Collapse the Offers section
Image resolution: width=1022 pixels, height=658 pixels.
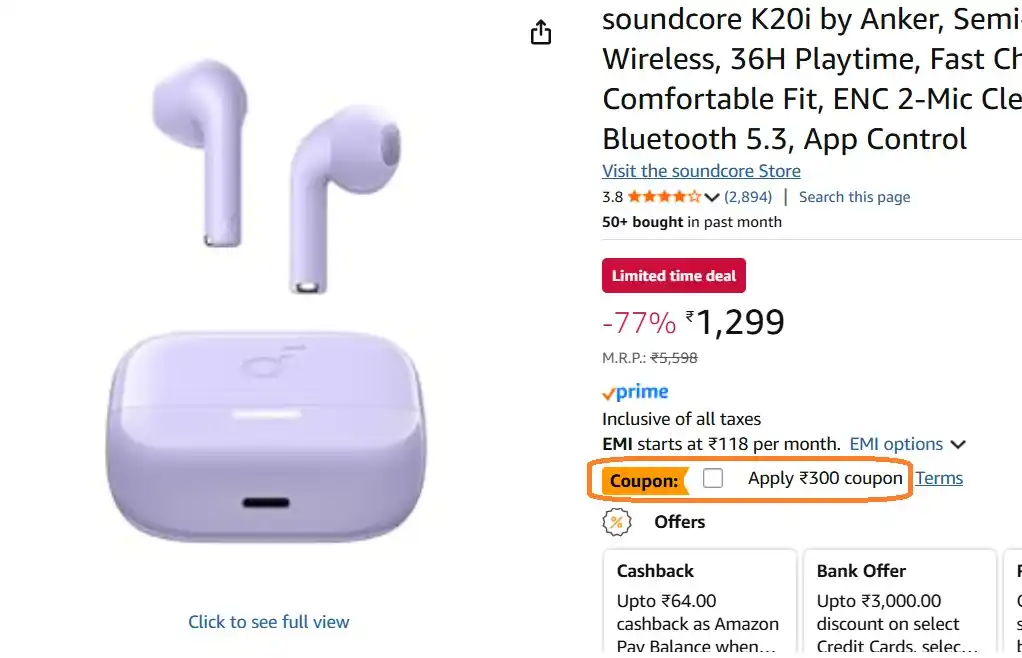[680, 522]
